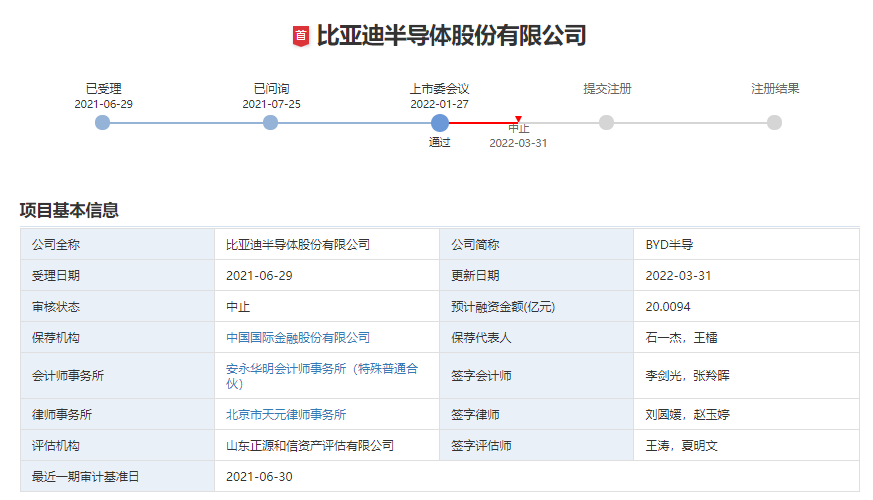This screenshot has width=873, height=500.
Task: Click the grey 提交注册 stage circle
Action: [606, 123]
